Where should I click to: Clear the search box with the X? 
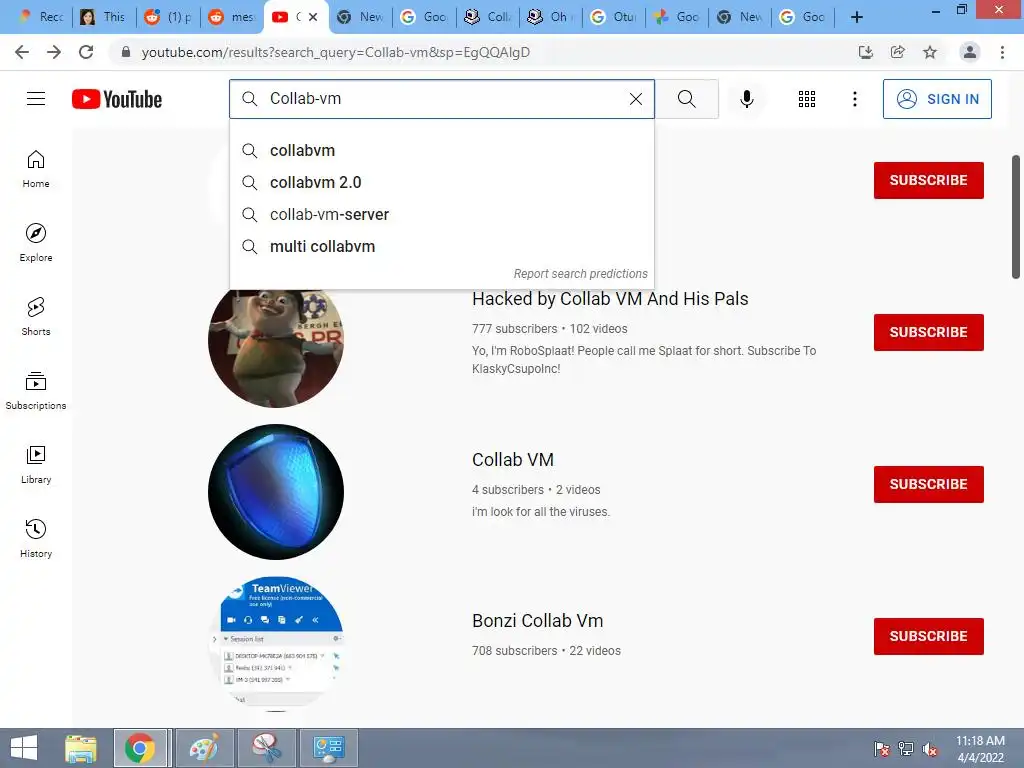tap(635, 99)
